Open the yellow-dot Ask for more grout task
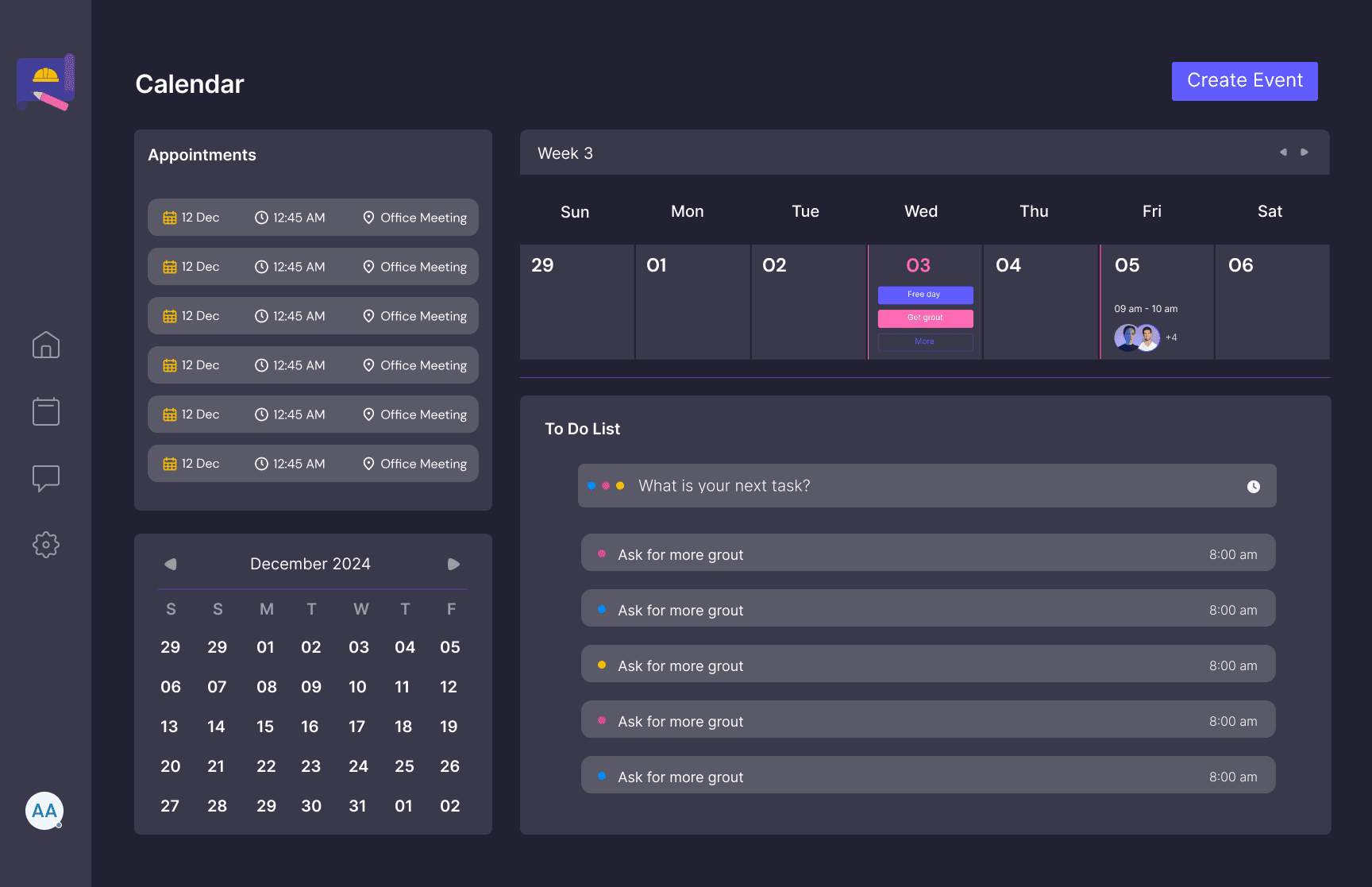The height and width of the screenshot is (887, 1372). coord(928,664)
